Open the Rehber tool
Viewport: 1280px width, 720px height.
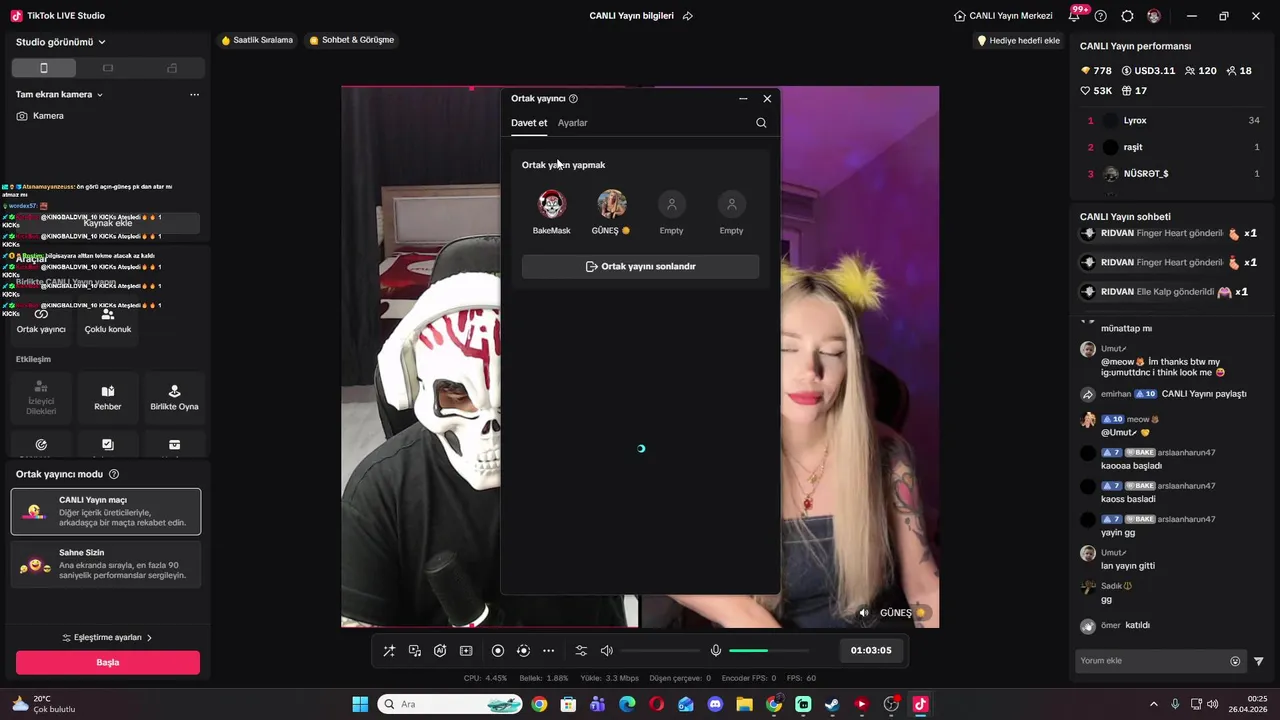[108, 397]
